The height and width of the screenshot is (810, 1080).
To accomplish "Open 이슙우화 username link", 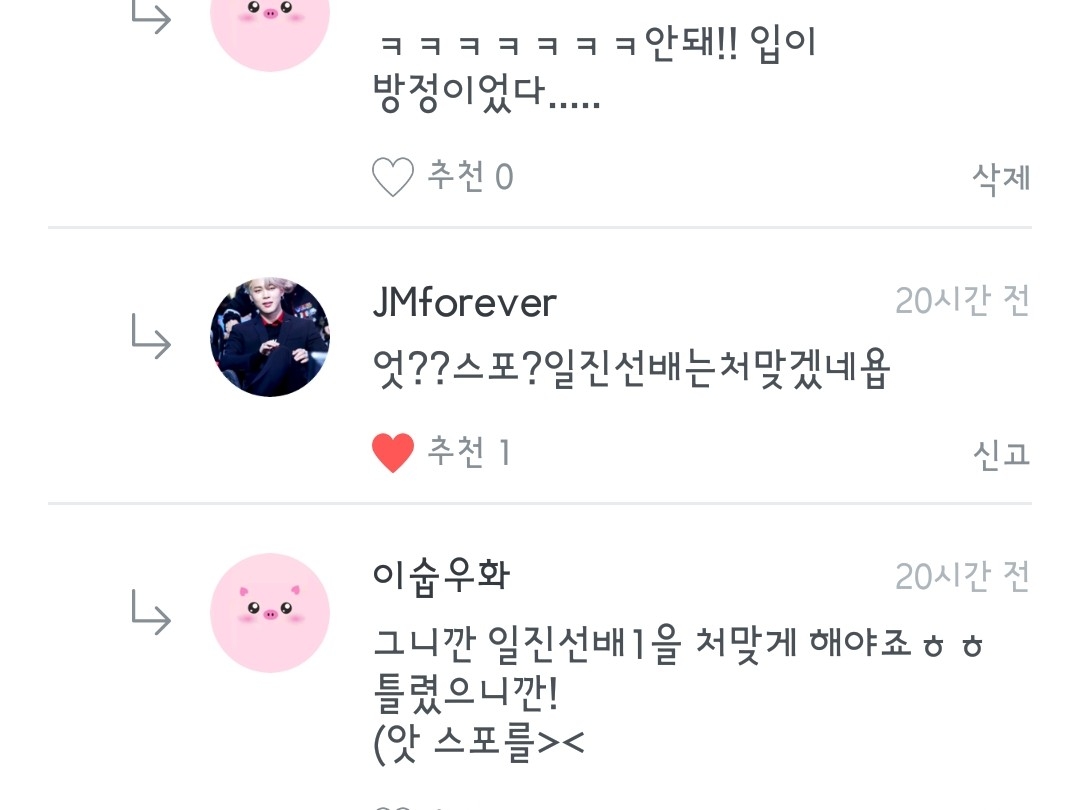I will tap(442, 577).
